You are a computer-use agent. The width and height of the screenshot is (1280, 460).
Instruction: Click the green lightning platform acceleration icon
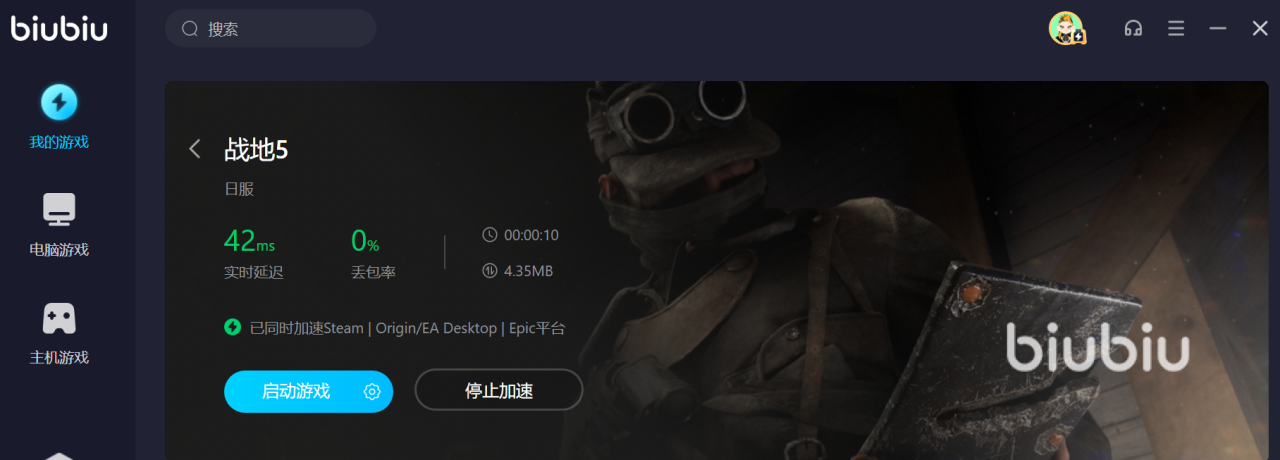pos(233,327)
